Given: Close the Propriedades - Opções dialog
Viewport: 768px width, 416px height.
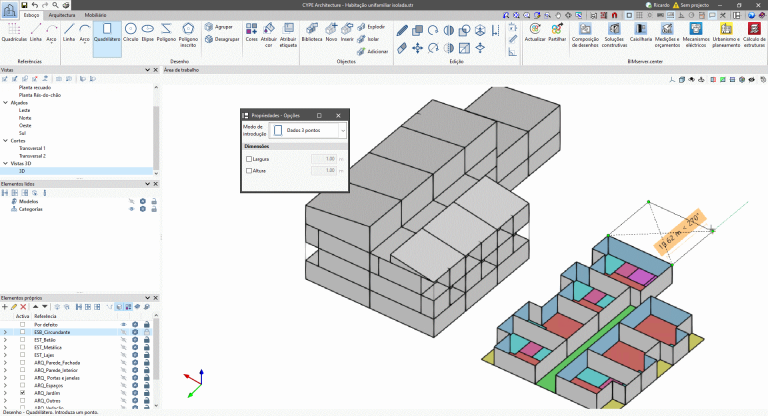Looking at the screenshot, I should tap(338, 116).
